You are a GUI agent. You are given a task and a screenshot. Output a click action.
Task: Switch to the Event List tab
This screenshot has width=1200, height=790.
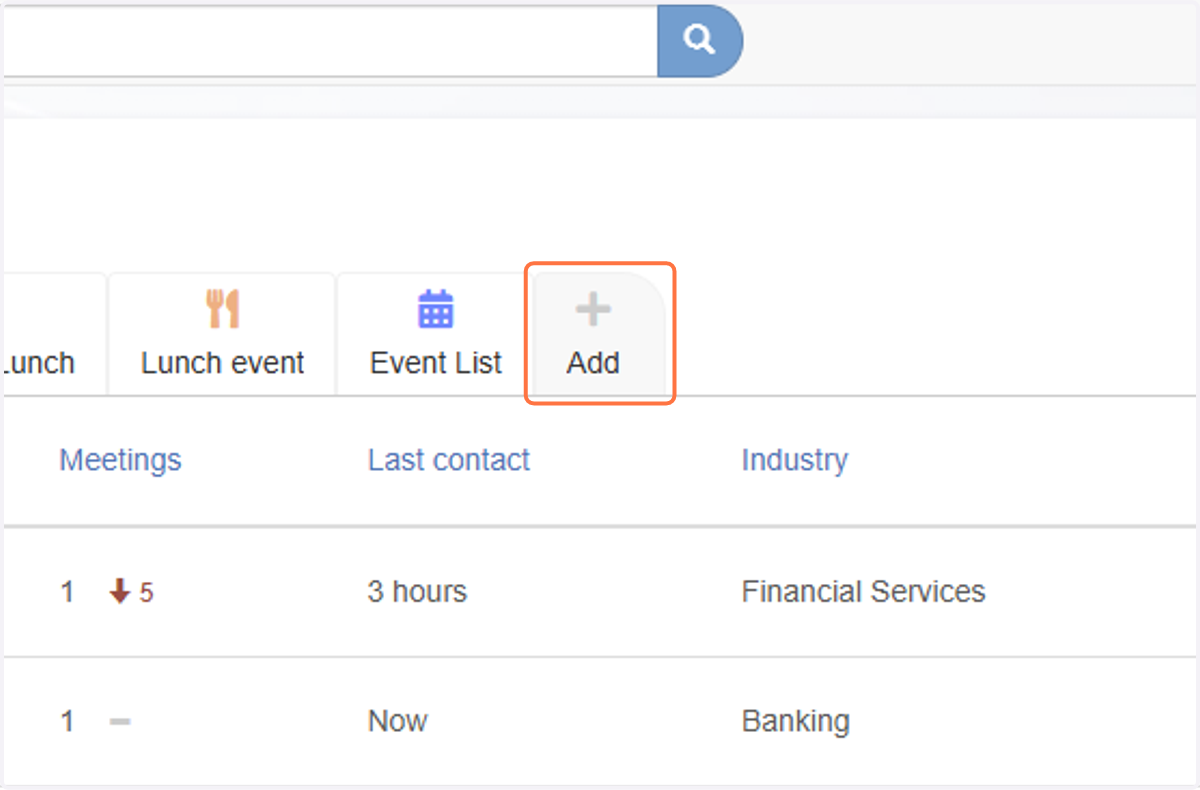(436, 334)
